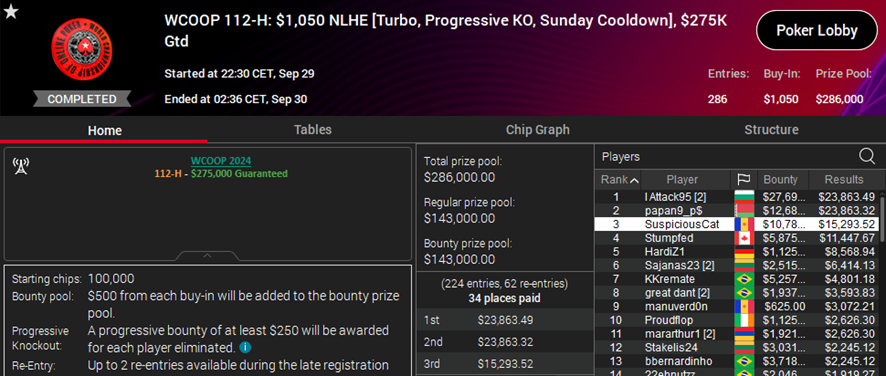
Task: Sort list by Bounty column header
Action: [783, 180]
